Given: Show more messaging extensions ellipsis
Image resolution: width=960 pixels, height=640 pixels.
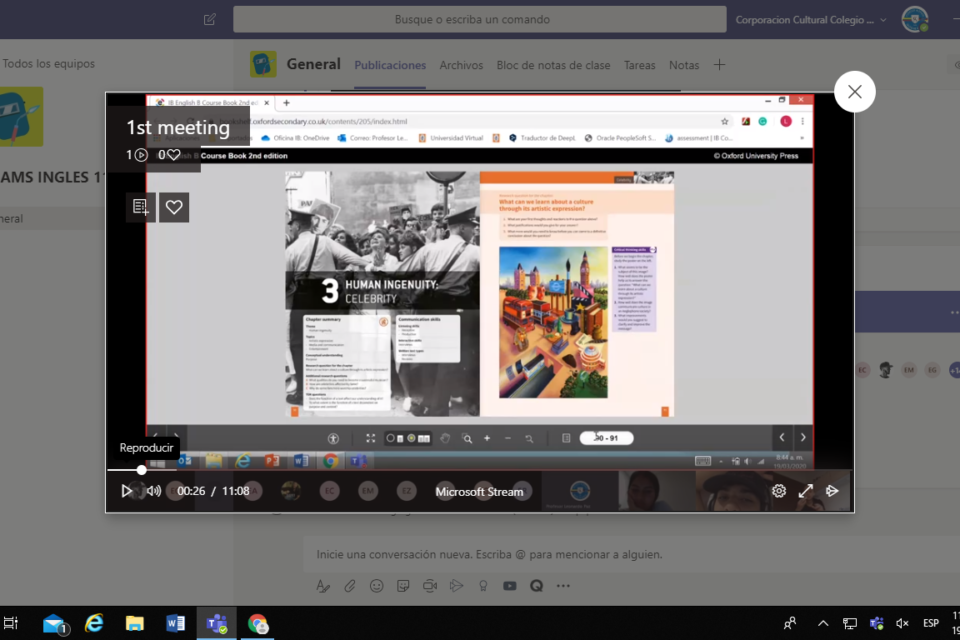Looking at the screenshot, I should click(x=563, y=586).
